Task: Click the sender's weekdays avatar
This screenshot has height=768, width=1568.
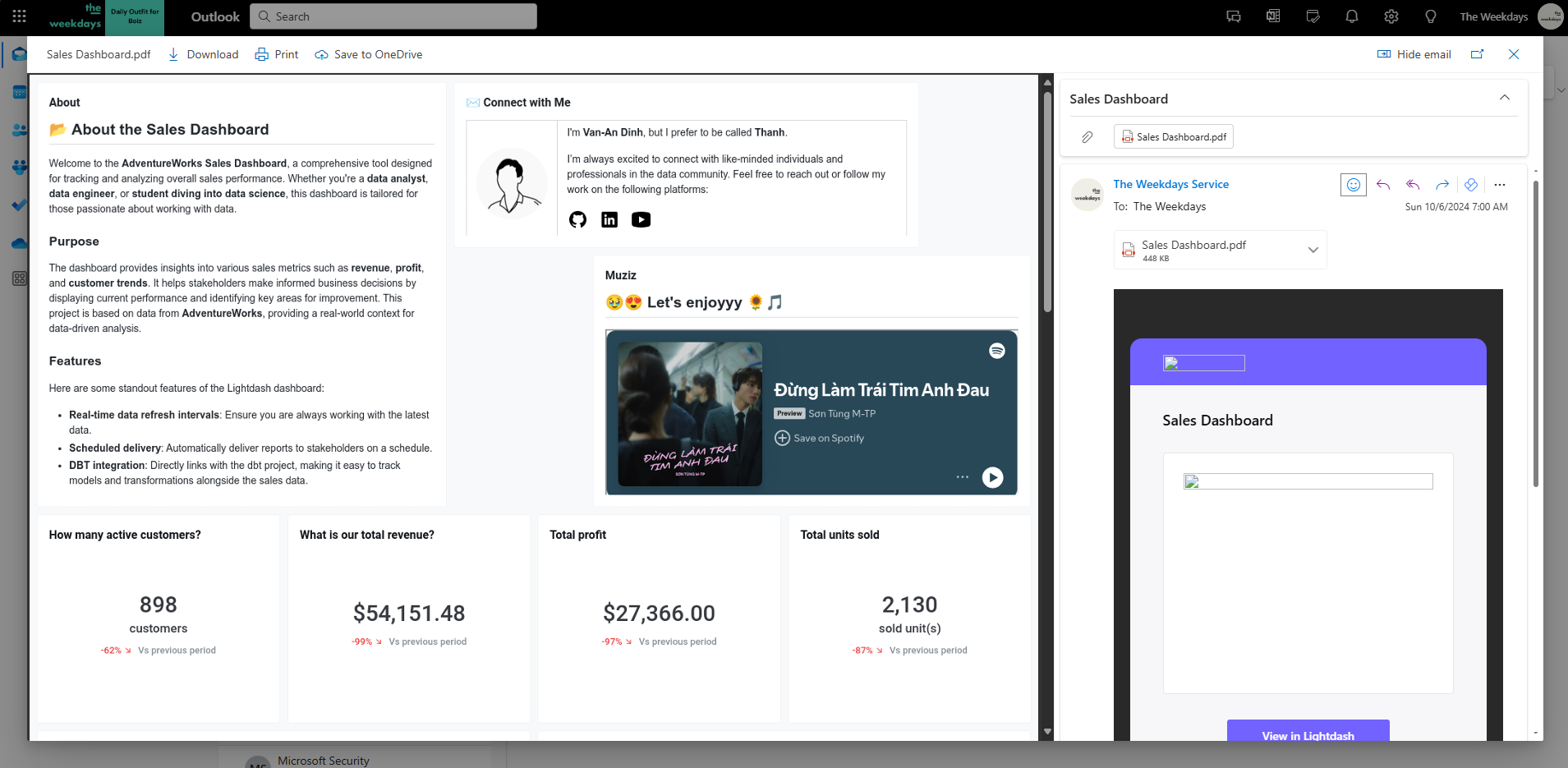Action: pyautogui.click(x=1087, y=195)
